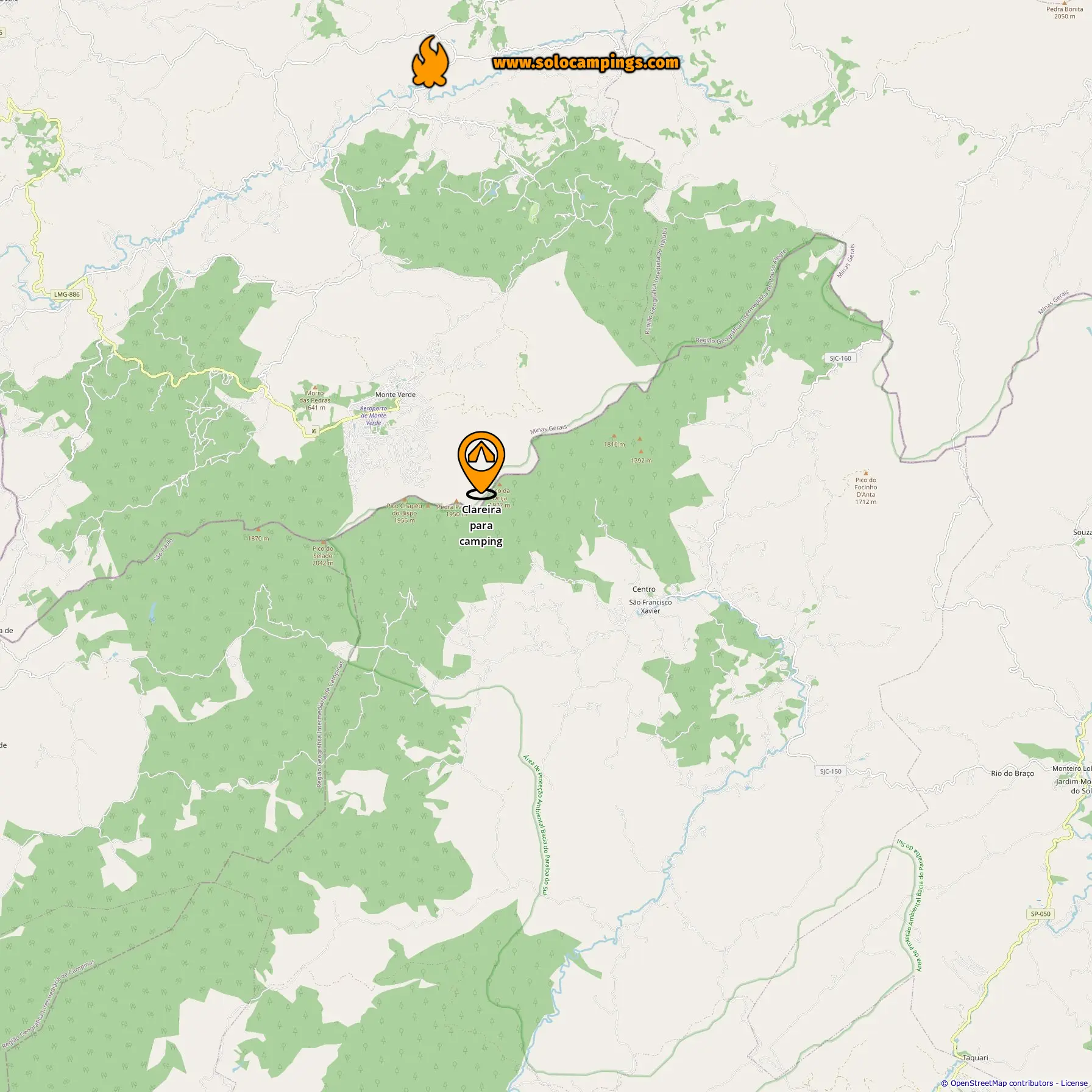Select the SJC-150 road shield
The height and width of the screenshot is (1092, 1092).
pos(831,771)
